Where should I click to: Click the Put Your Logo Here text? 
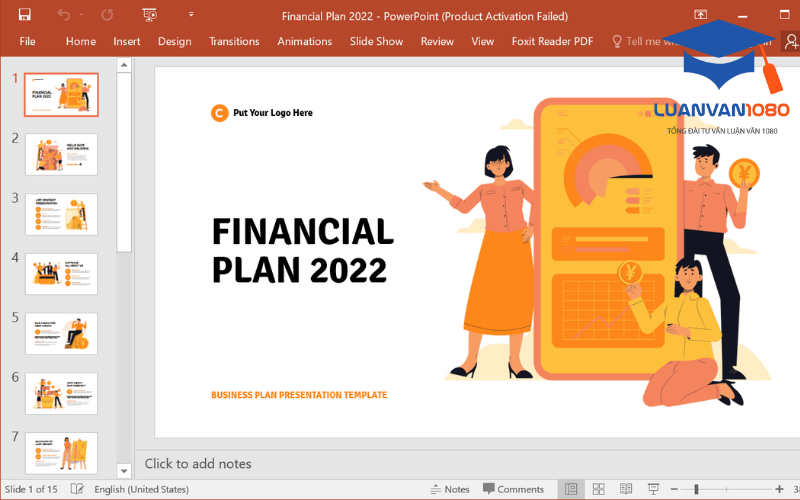[x=273, y=113]
